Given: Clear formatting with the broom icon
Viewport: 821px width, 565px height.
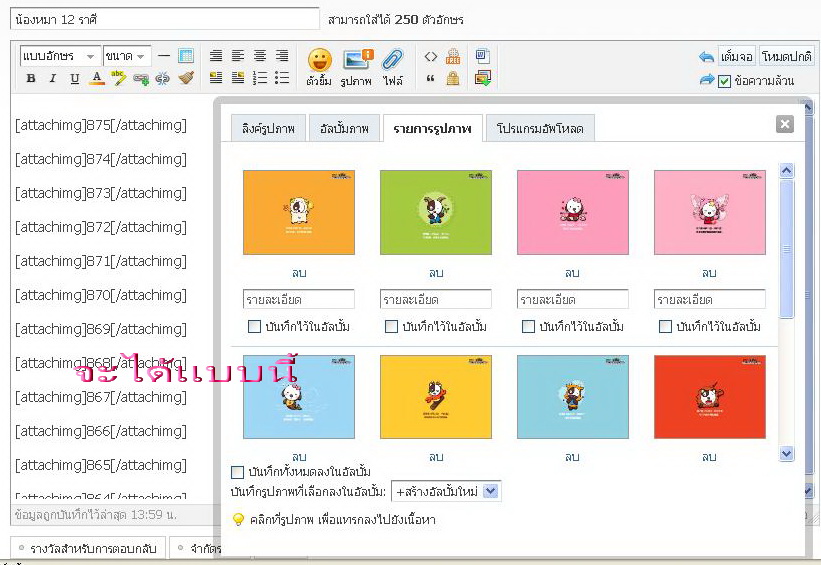Looking at the screenshot, I should pyautogui.click(x=186, y=79).
